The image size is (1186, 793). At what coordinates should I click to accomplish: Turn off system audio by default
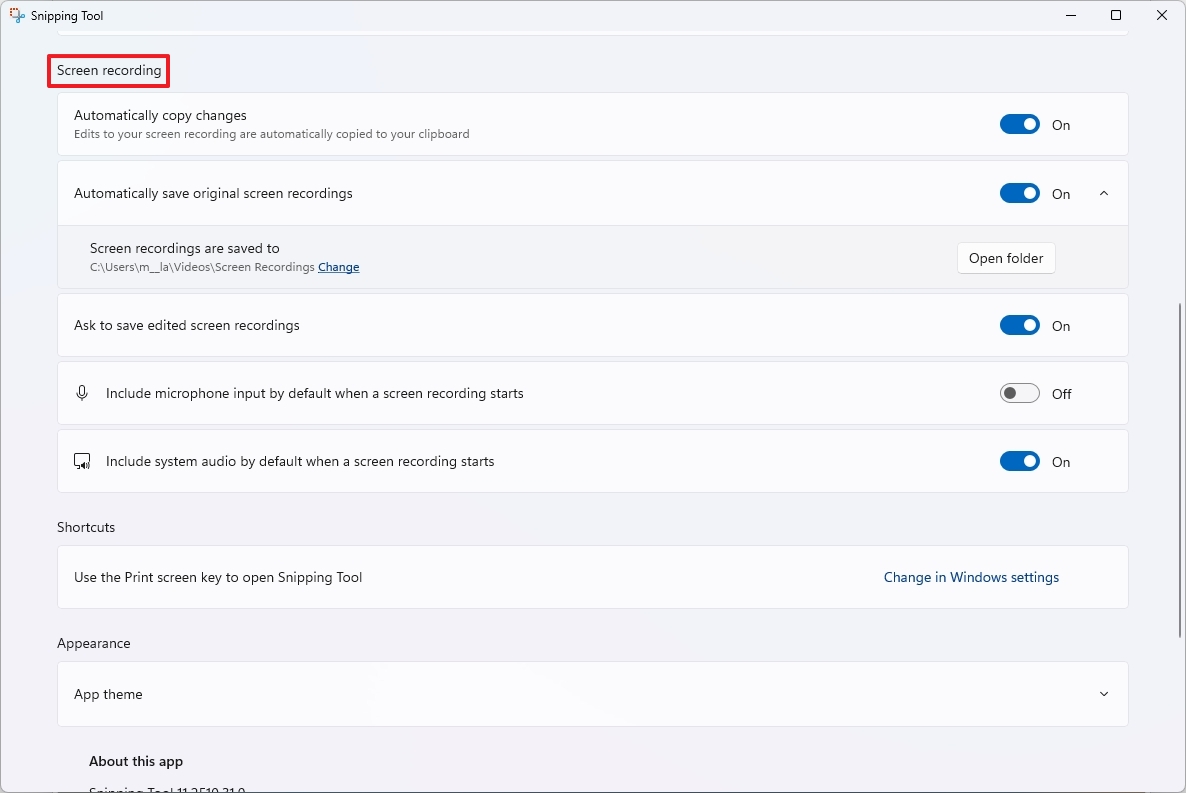[x=1019, y=461]
